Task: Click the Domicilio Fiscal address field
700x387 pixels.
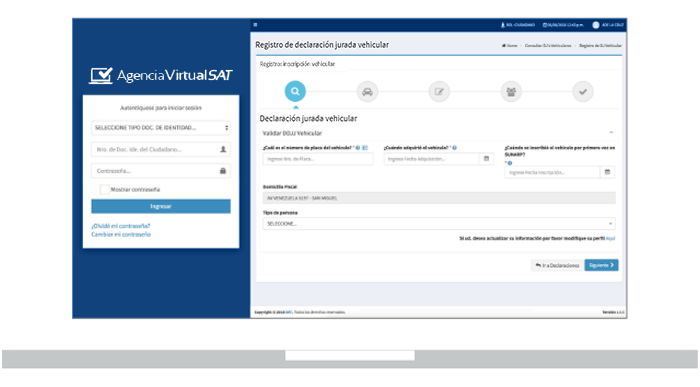Action: click(439, 198)
